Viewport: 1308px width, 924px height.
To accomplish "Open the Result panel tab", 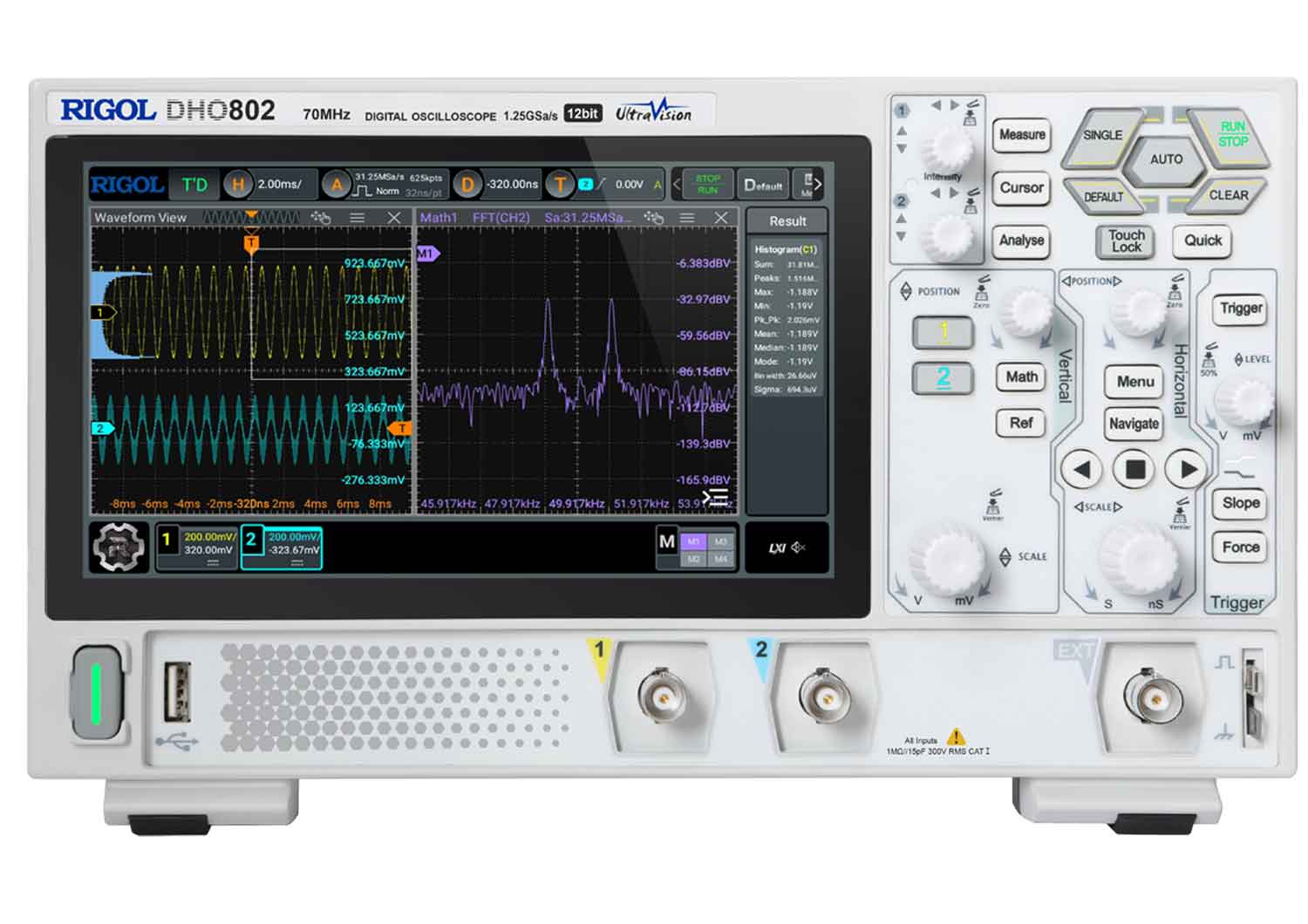I will point(787,221).
